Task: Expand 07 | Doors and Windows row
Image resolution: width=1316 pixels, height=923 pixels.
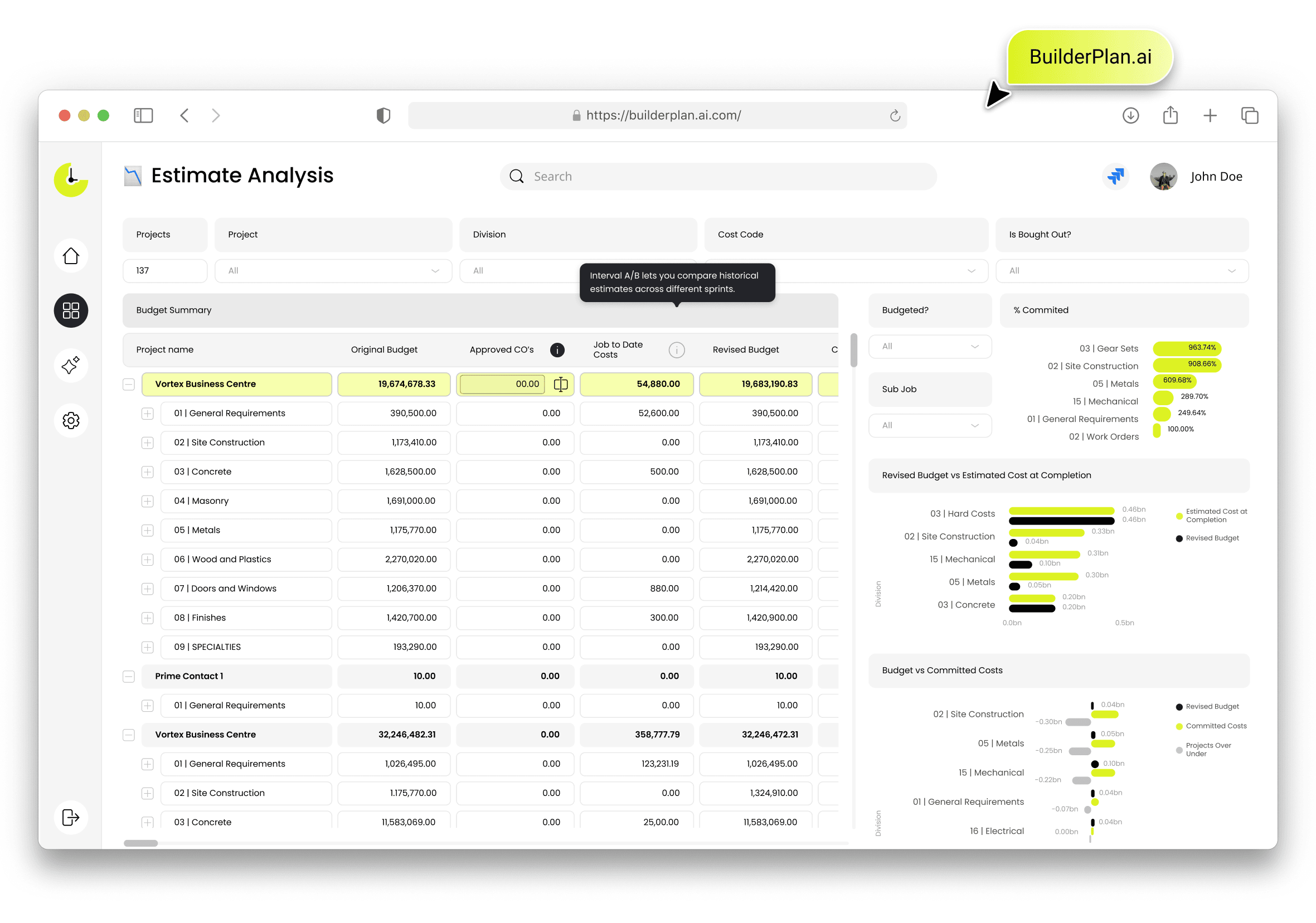Action: click(x=147, y=589)
